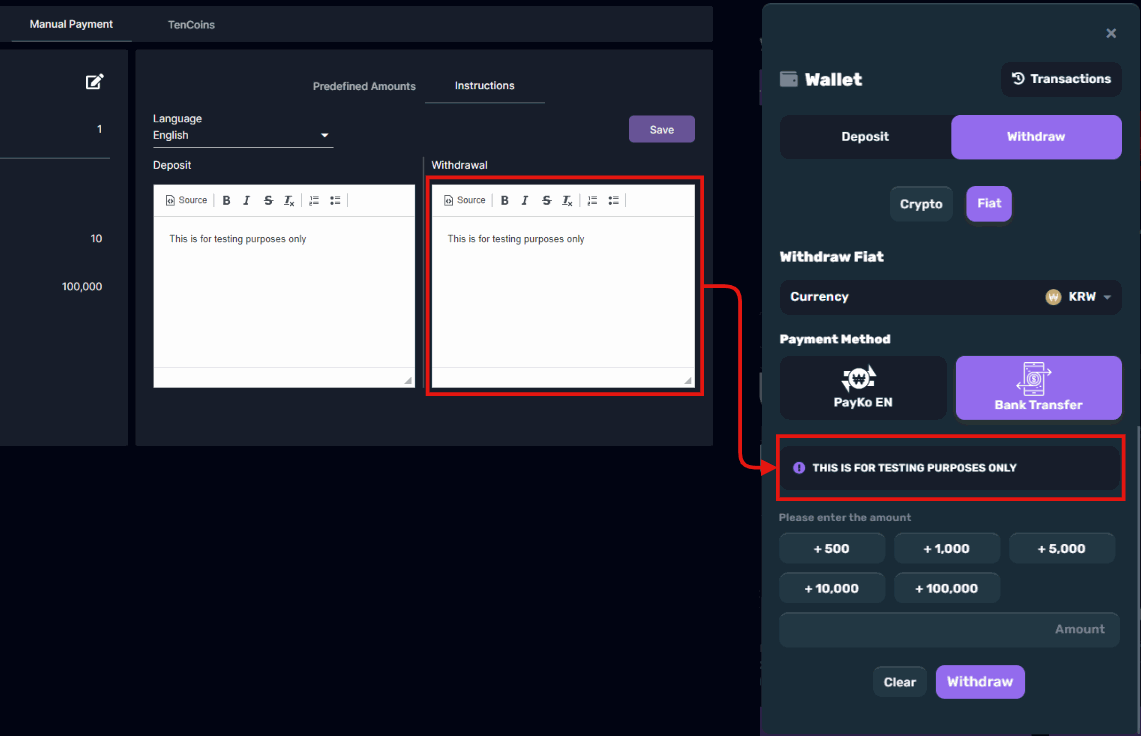This screenshot has width=1141, height=736.
Task: Add the +10,000 predefined amount
Action: coord(832,588)
